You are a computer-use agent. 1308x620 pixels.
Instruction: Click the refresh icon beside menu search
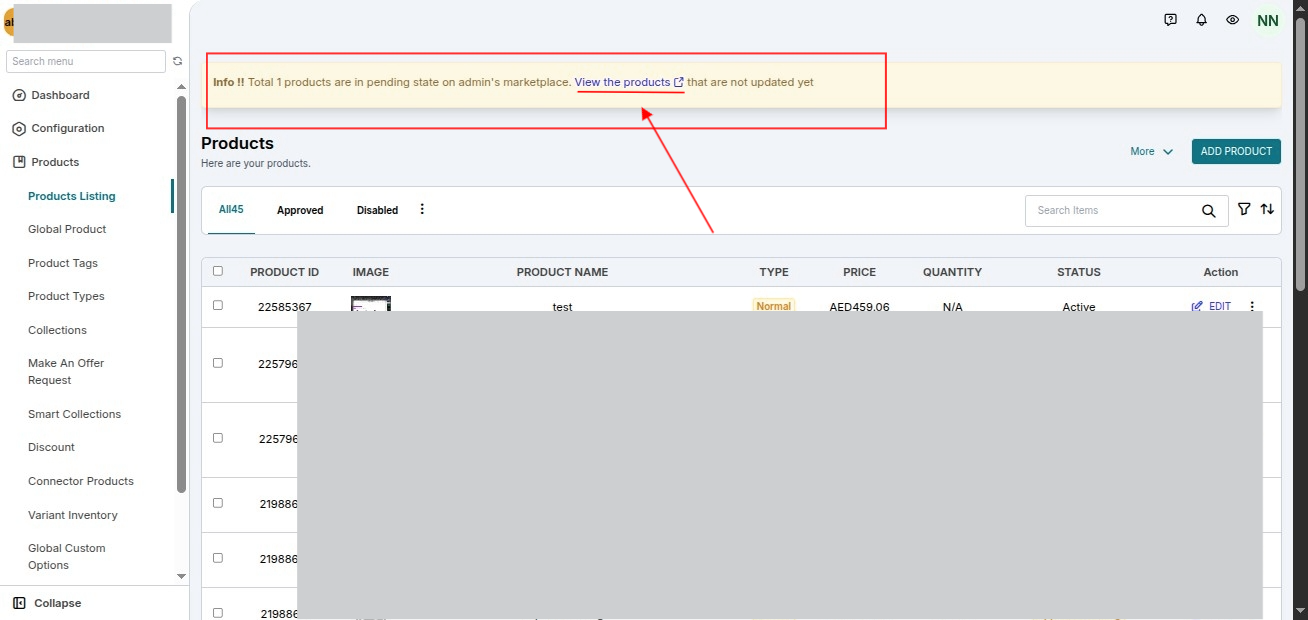(178, 61)
